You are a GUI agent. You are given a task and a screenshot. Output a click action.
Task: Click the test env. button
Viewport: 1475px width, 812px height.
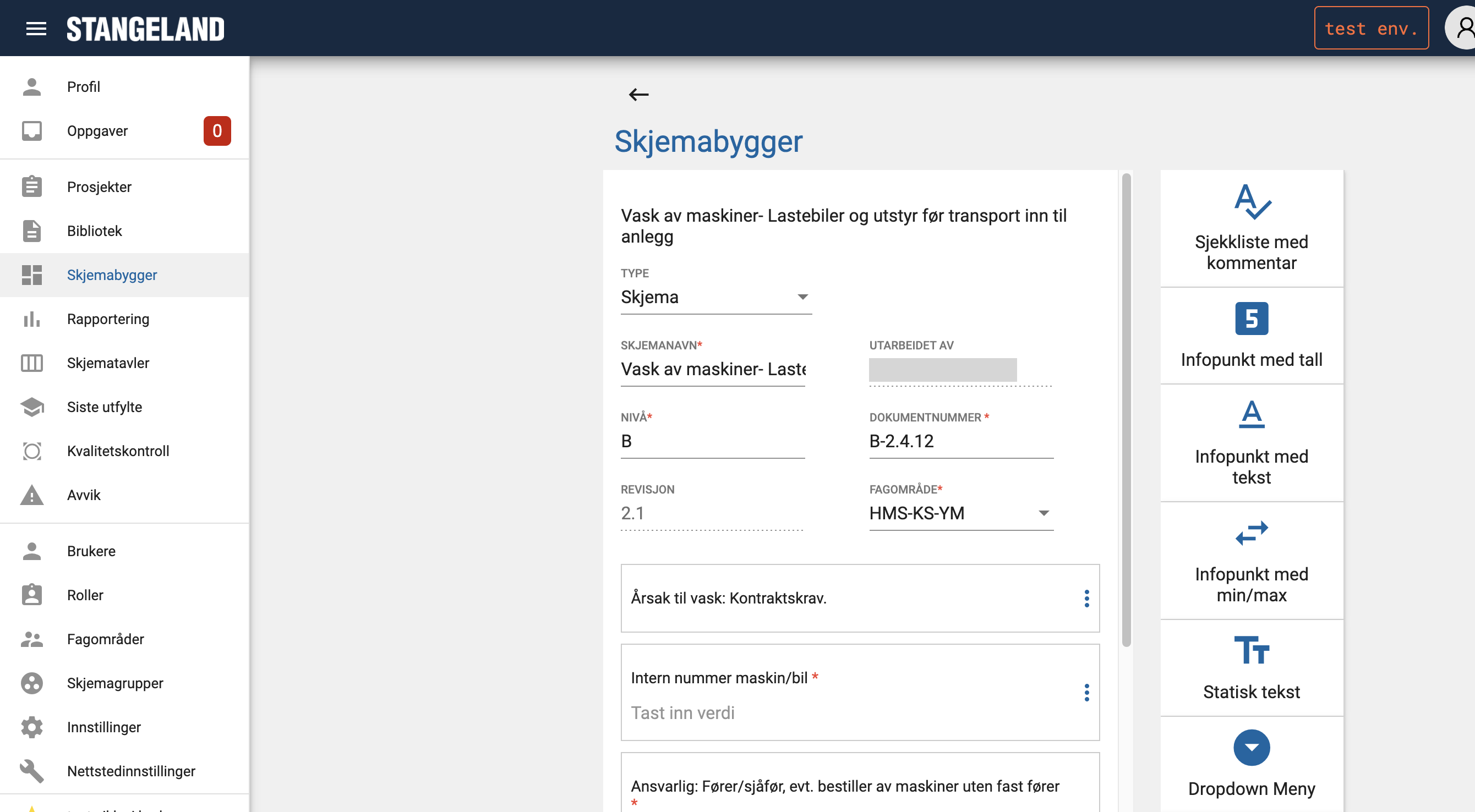(1370, 28)
